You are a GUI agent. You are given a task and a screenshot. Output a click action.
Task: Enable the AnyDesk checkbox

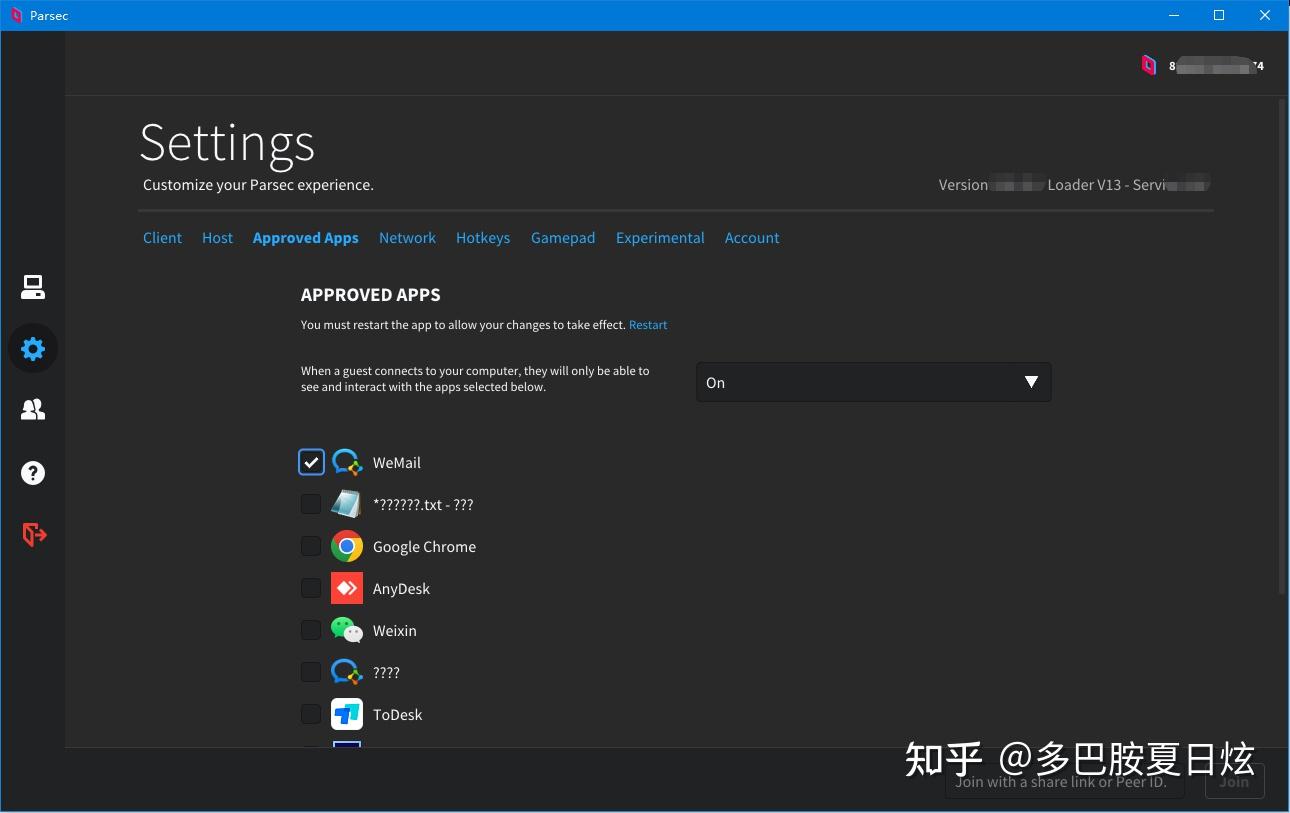click(311, 588)
